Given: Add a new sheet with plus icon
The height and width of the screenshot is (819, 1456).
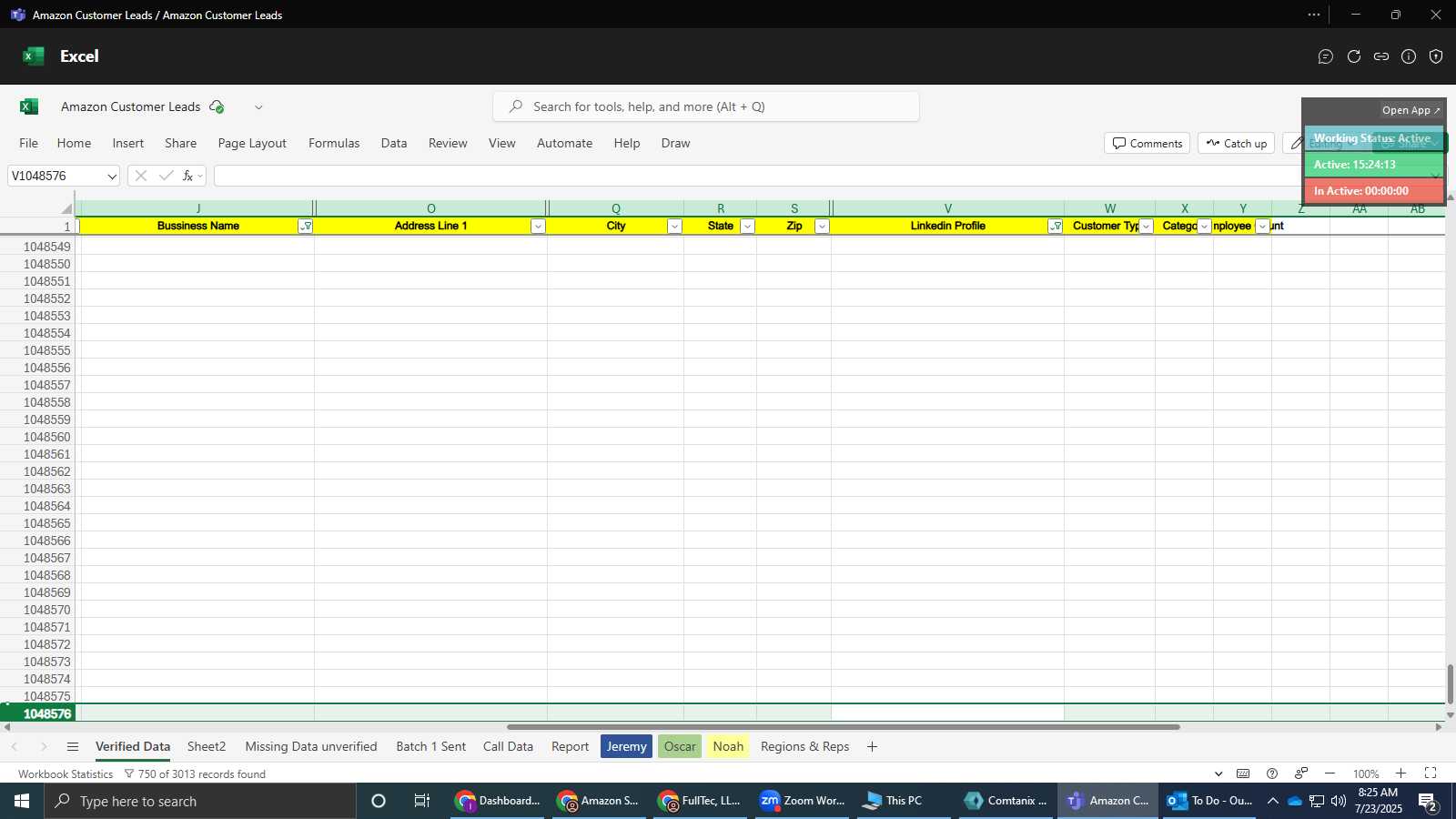Looking at the screenshot, I should click(872, 747).
